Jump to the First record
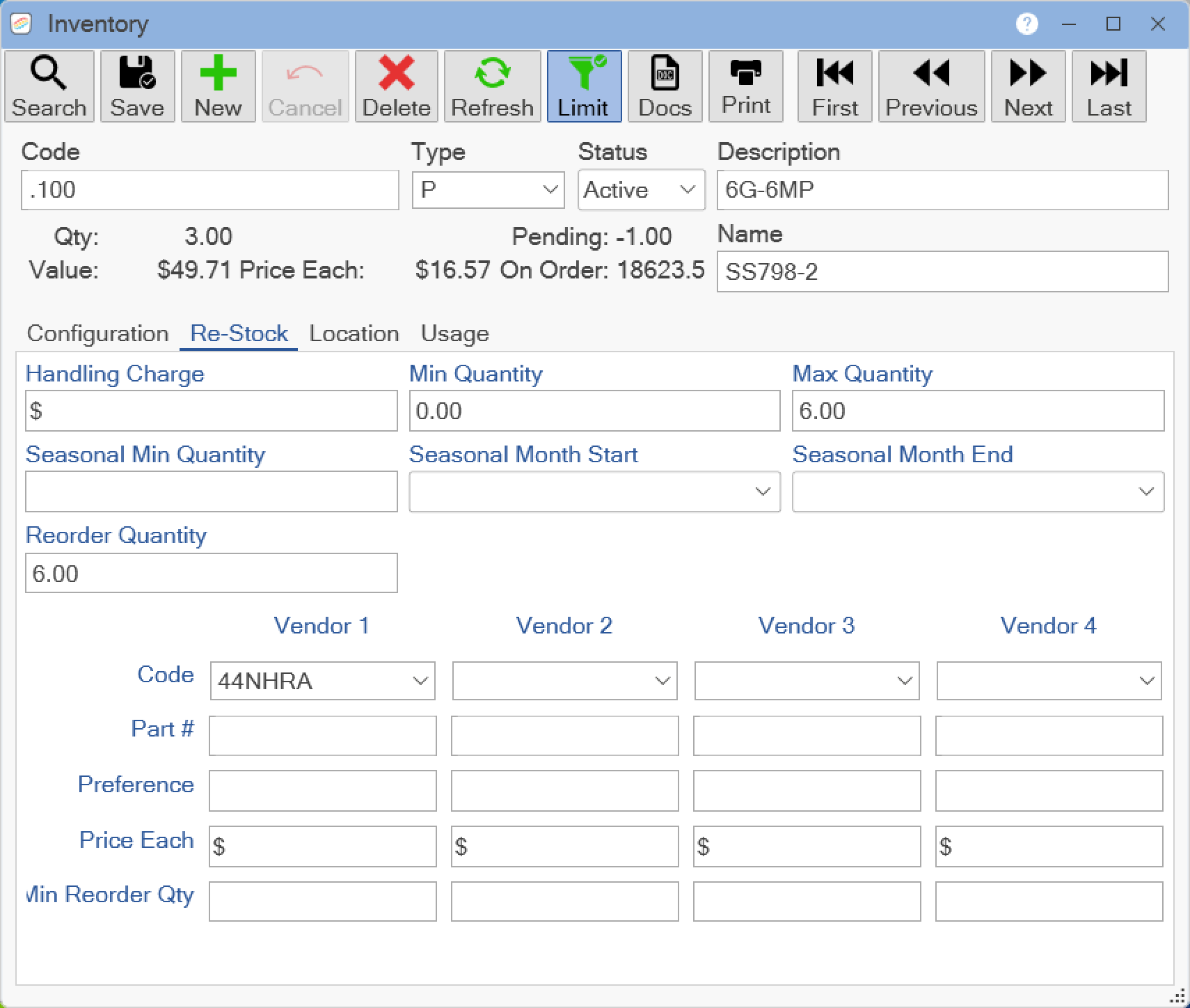Viewport: 1190px width, 1008px height. 834,86
